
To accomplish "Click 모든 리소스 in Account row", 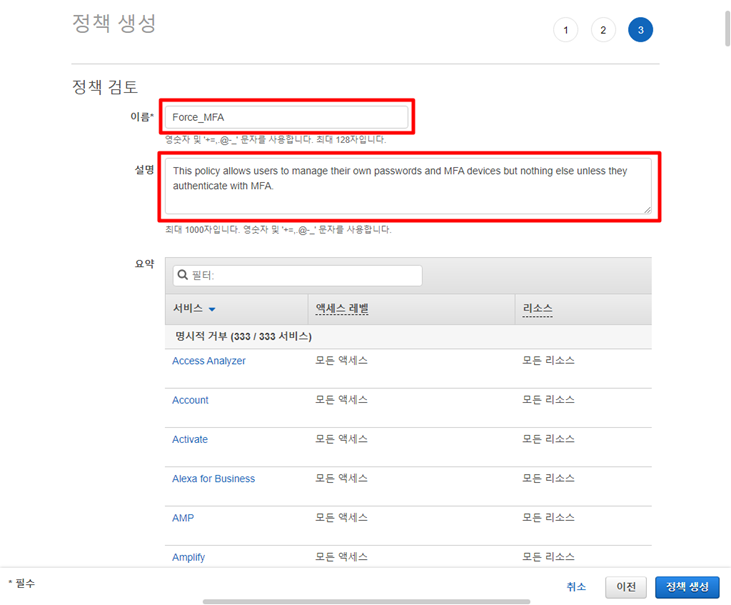I will click(548, 399).
